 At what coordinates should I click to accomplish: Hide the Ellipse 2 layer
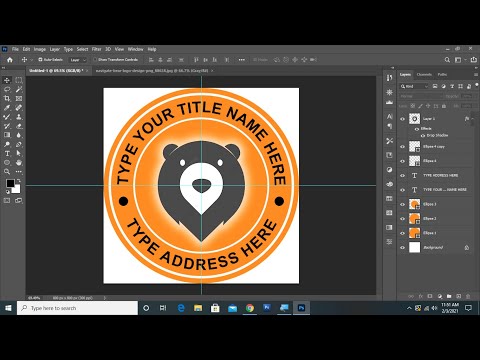tap(403, 219)
